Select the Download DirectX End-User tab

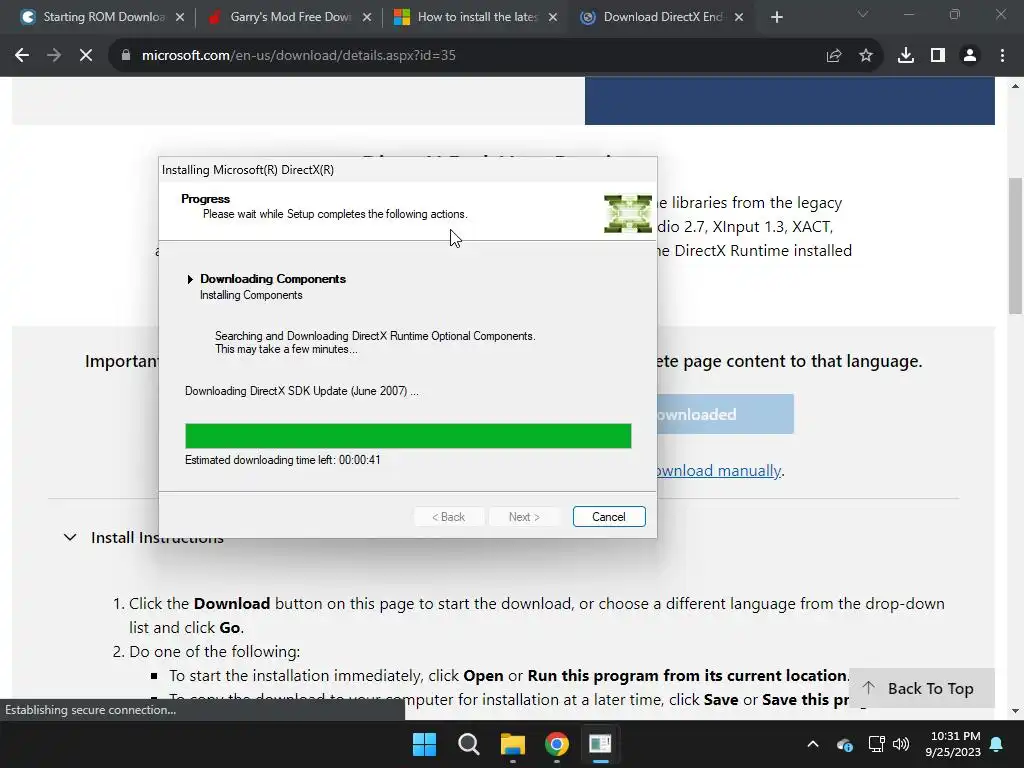click(662, 17)
